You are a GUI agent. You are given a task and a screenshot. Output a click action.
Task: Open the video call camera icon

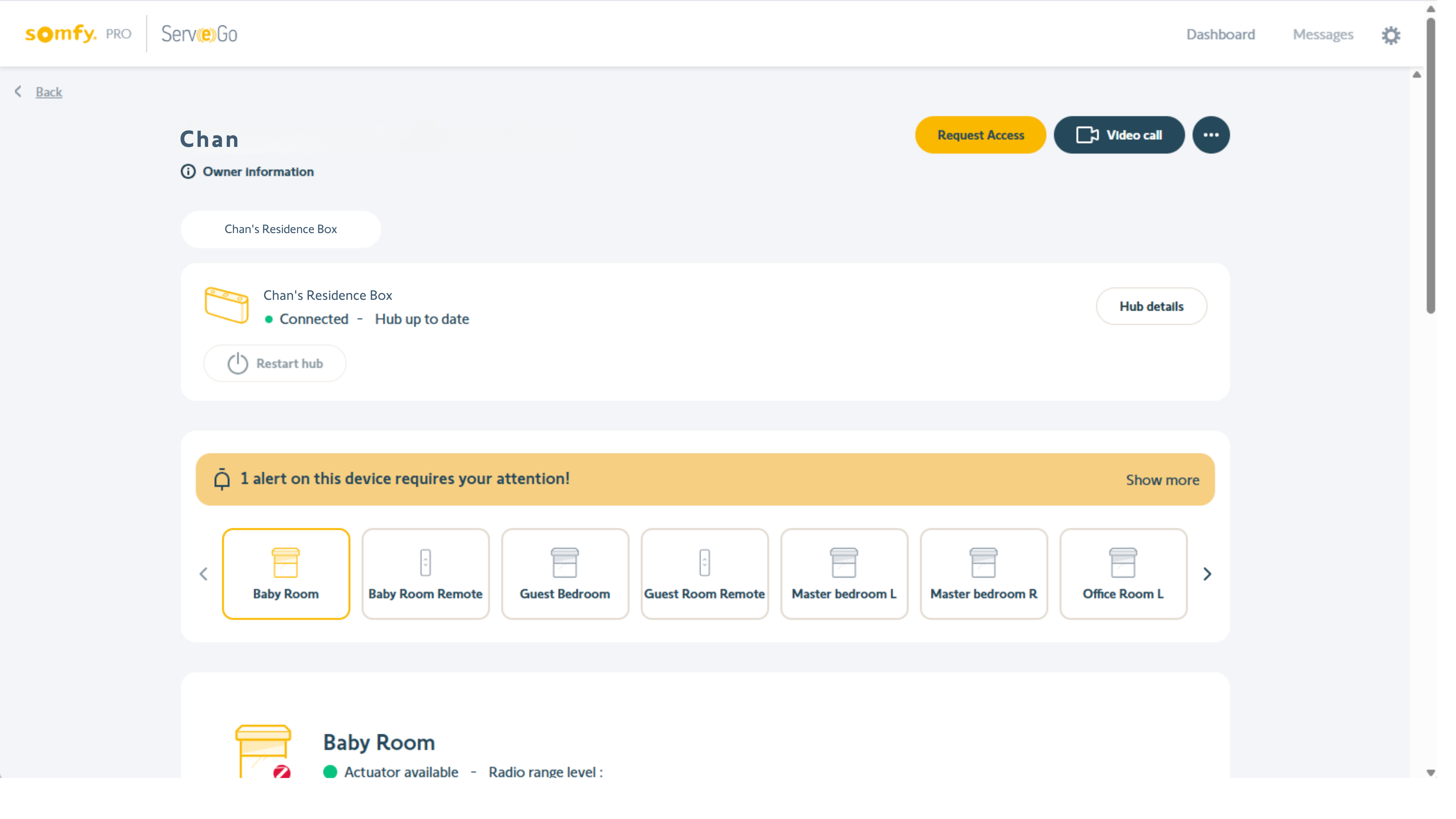(x=1086, y=134)
